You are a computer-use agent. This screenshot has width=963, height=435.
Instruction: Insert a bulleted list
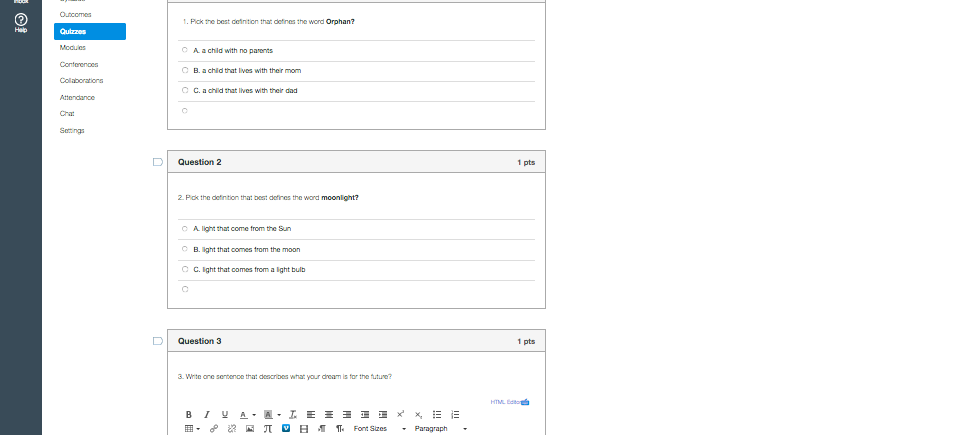point(437,414)
